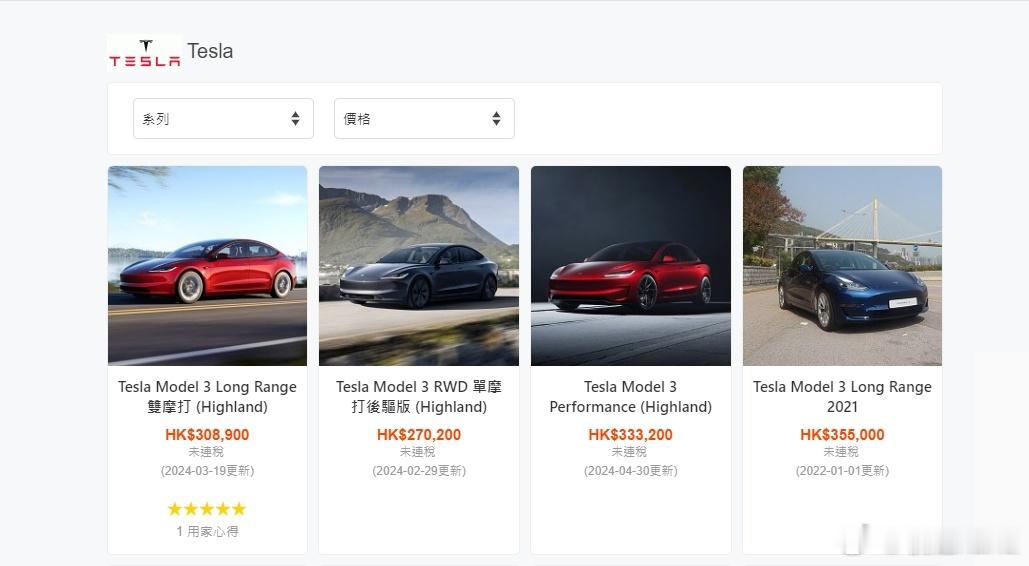Click the Tesla Model 3 RWD 單摩打後驅版 title
1029x566 pixels.
(x=418, y=396)
